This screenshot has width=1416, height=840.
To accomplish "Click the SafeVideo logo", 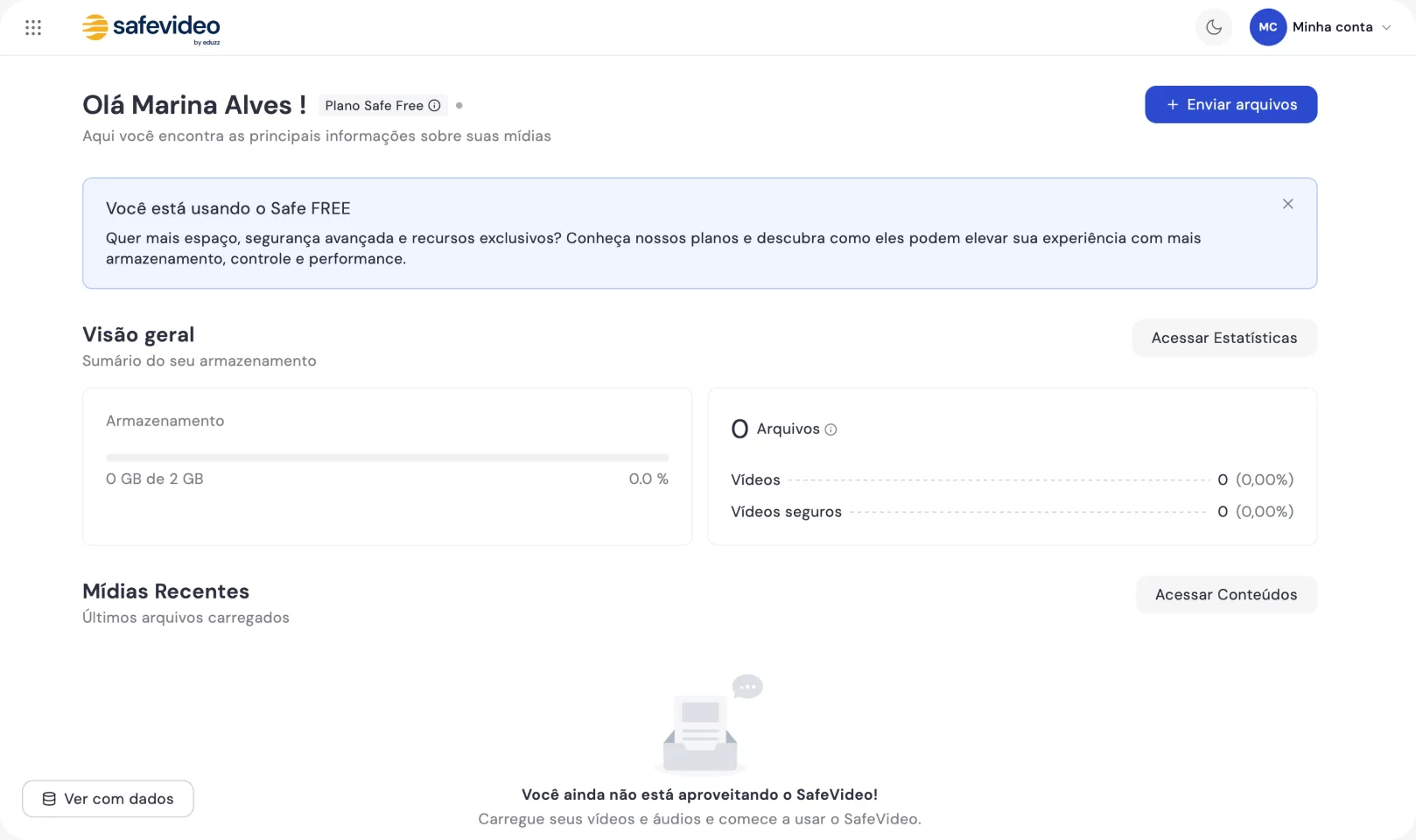I will [151, 28].
